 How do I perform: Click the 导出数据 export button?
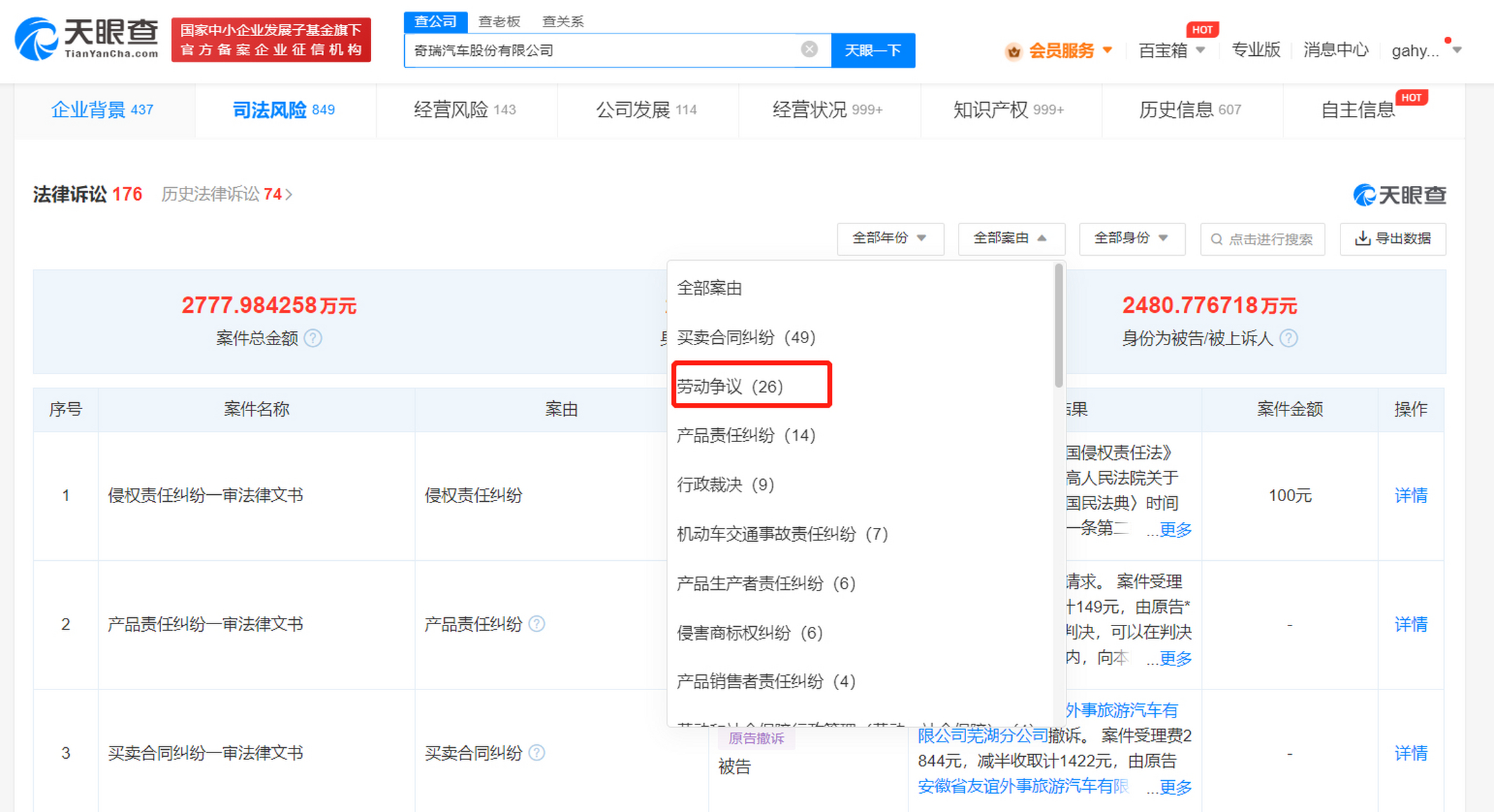pyautogui.click(x=1393, y=239)
